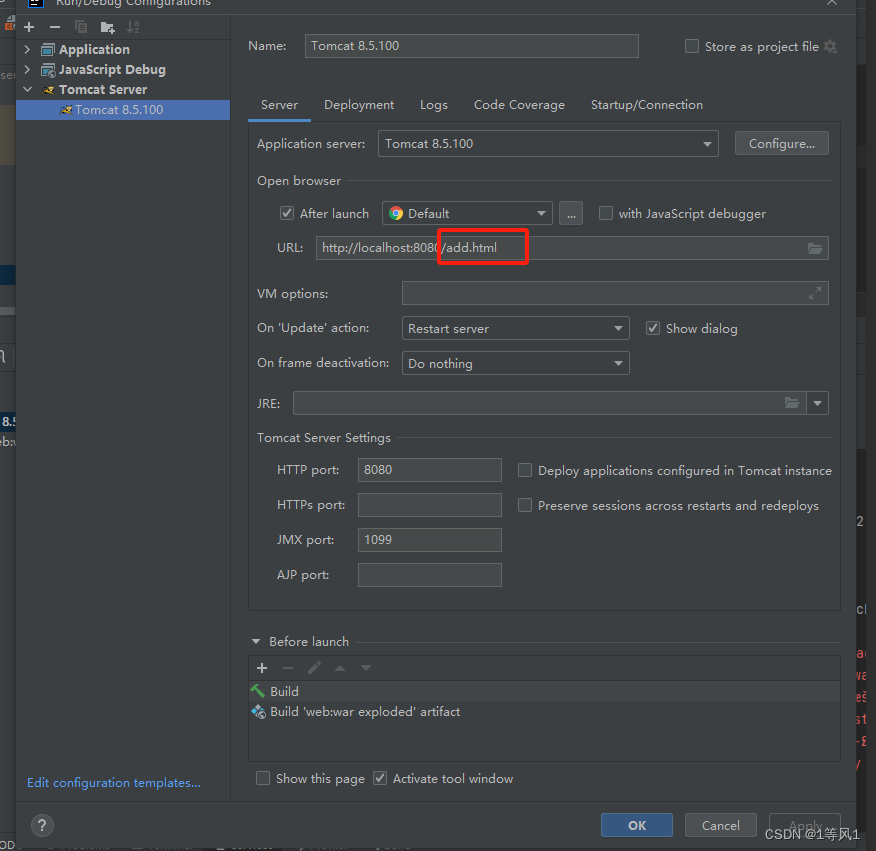The height and width of the screenshot is (851, 876).
Task: Open Edit configuration templates link
Action: [x=114, y=783]
